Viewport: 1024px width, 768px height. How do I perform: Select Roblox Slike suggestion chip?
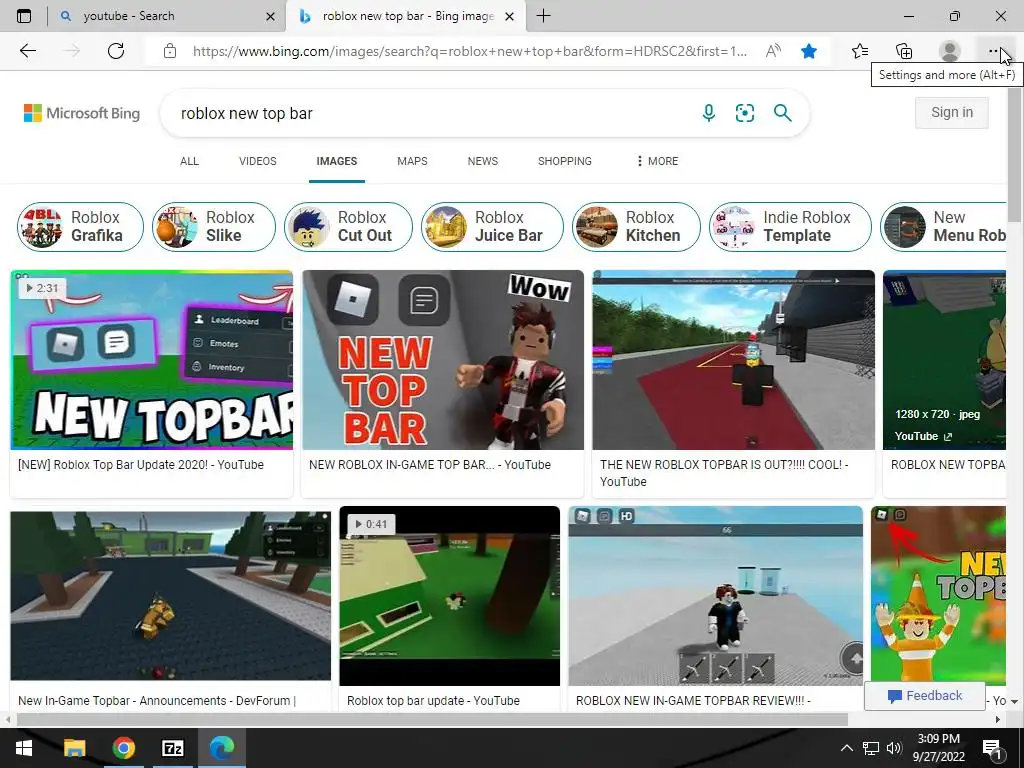(x=214, y=227)
